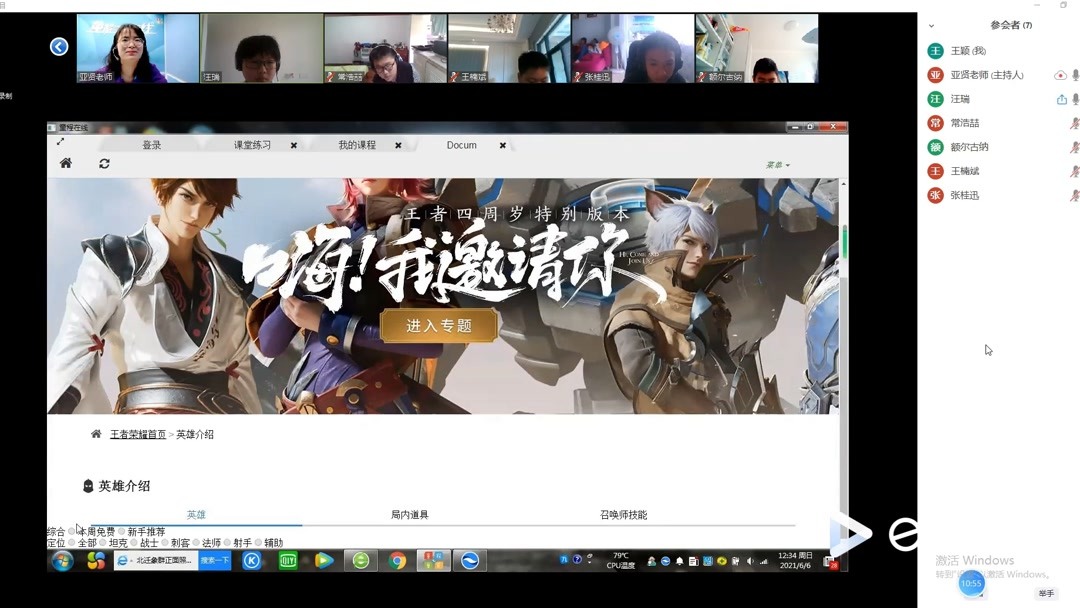Click the screen sharing icon next to 汪瑞
The height and width of the screenshot is (608, 1080).
point(1063,99)
